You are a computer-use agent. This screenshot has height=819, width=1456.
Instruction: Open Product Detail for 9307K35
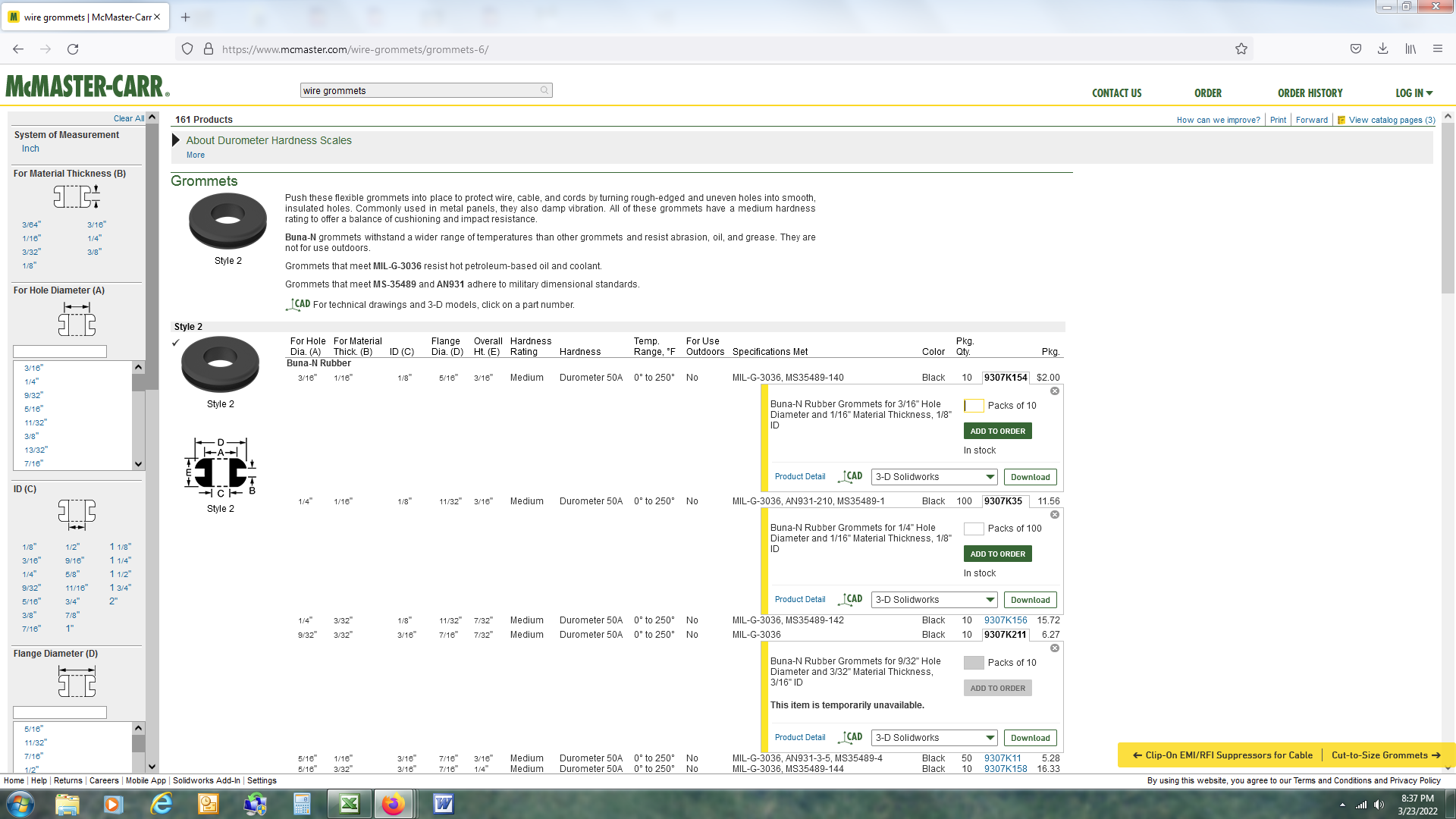(799, 599)
